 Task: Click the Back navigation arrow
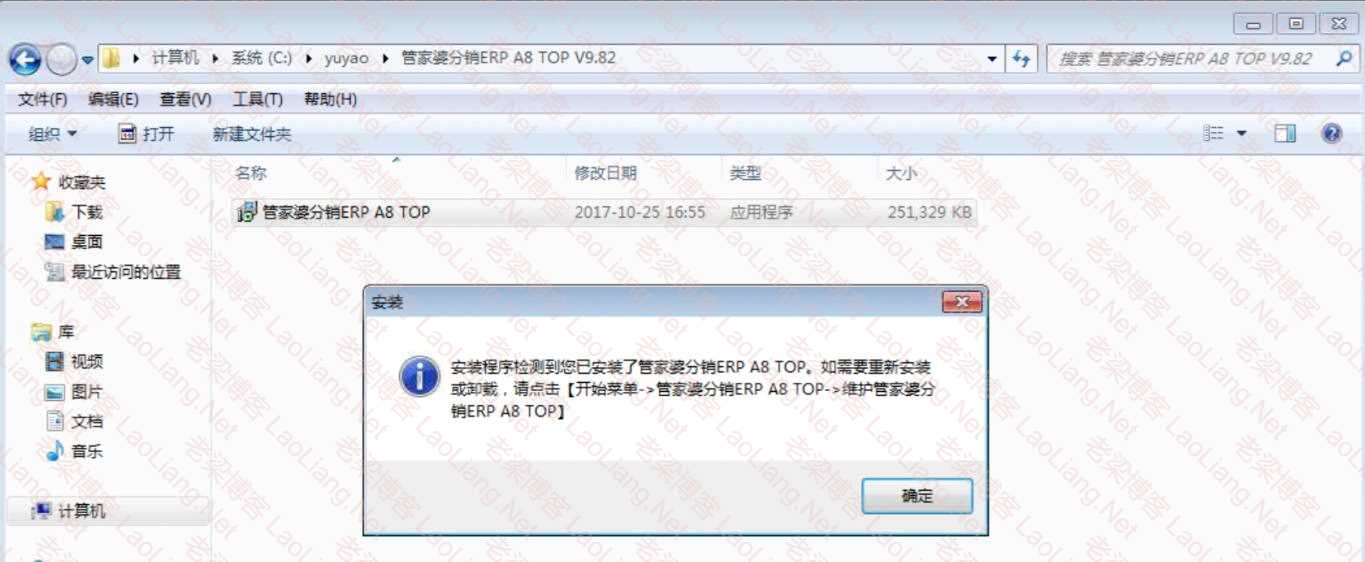tap(24, 60)
